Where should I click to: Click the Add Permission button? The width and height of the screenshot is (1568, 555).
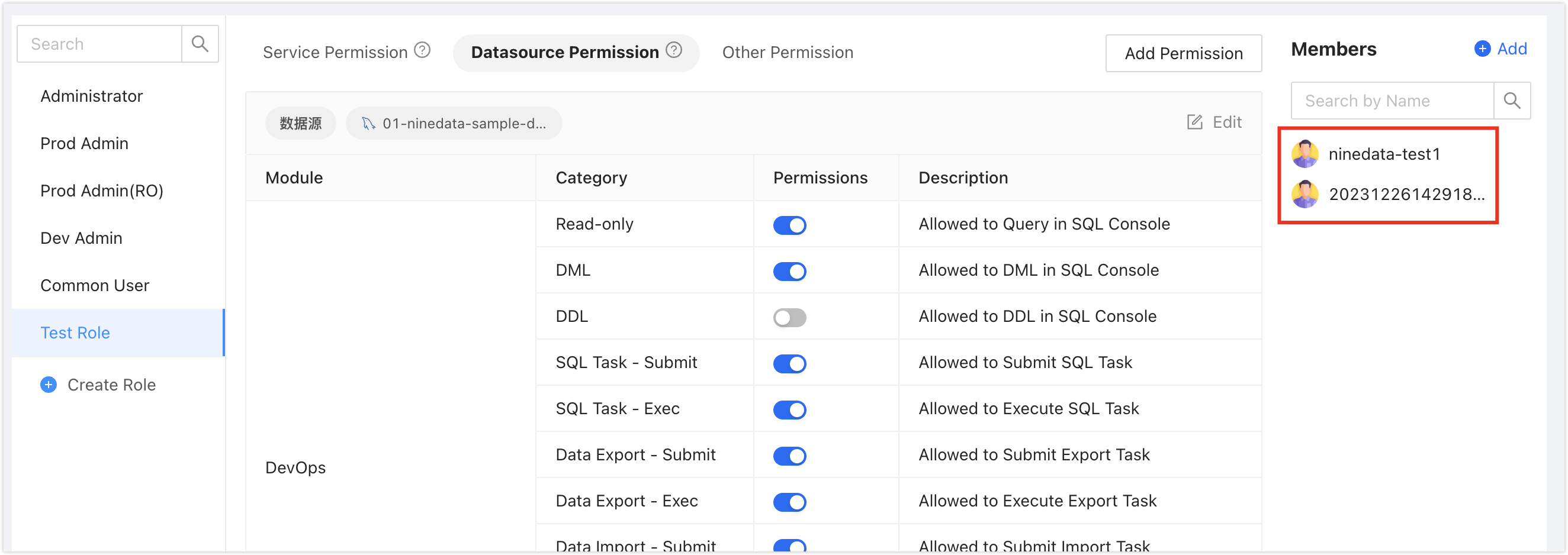(x=1183, y=54)
